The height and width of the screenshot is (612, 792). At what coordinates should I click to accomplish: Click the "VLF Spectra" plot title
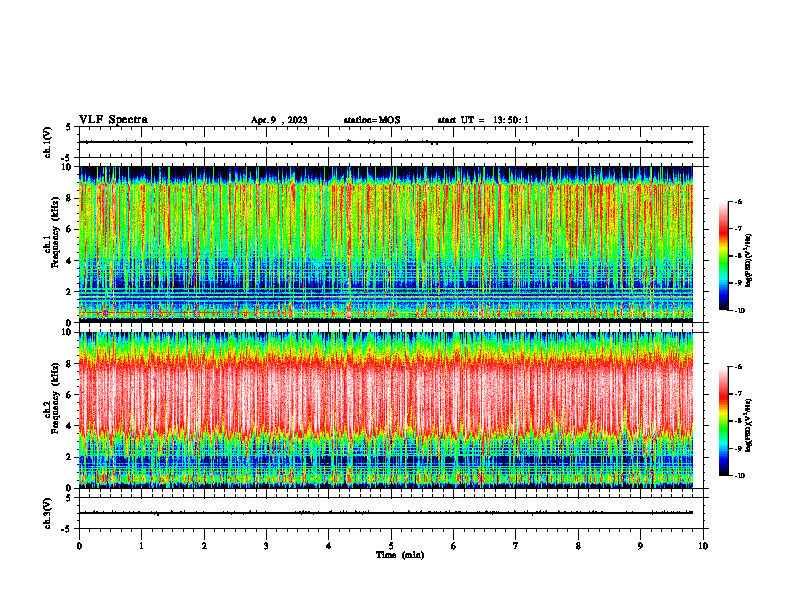coord(113,120)
